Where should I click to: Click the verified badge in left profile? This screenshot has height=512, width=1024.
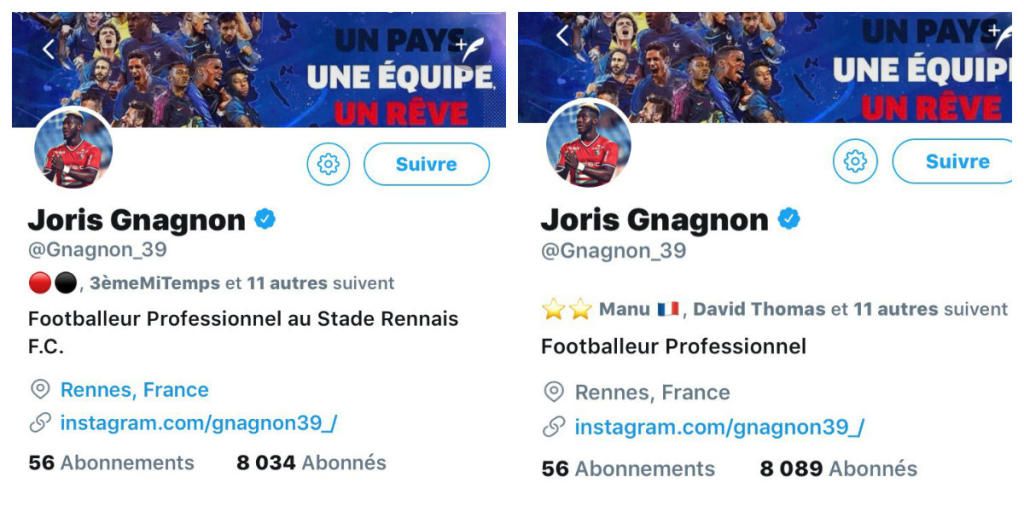265,220
